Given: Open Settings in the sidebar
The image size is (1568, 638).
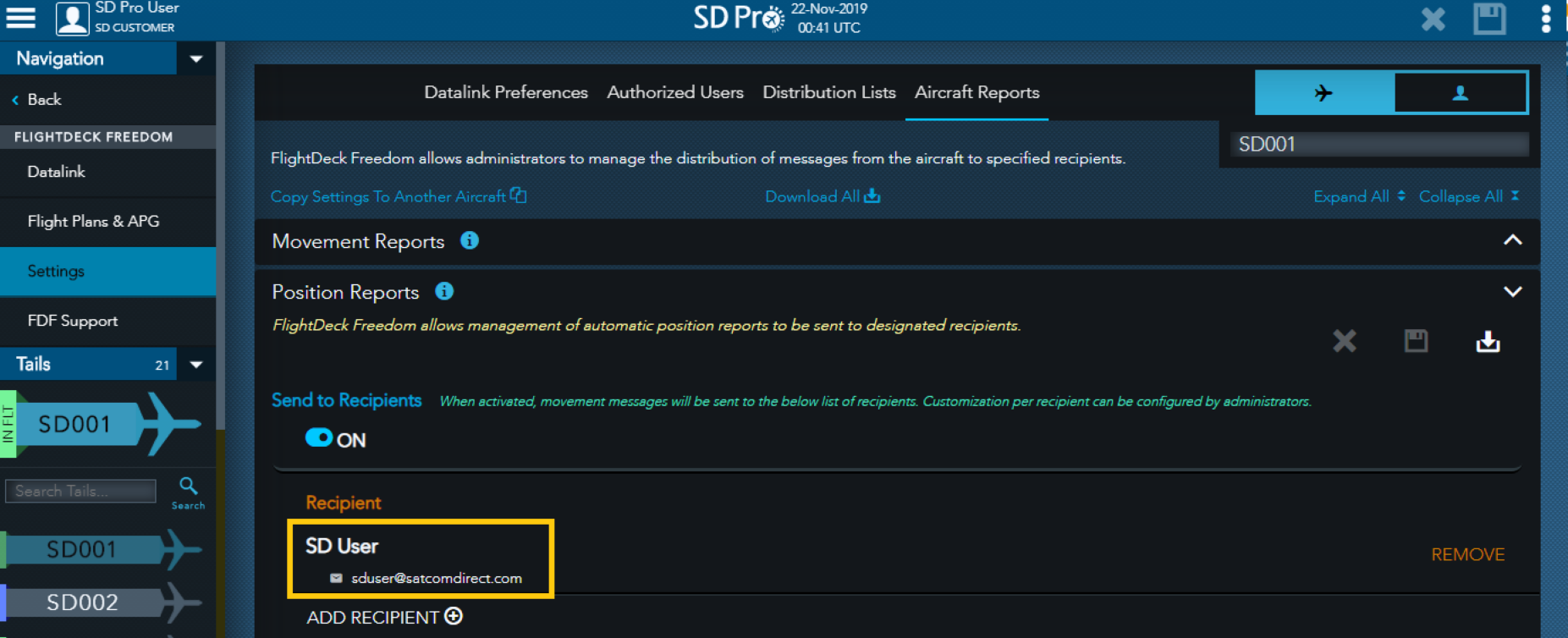Looking at the screenshot, I should (107, 271).
